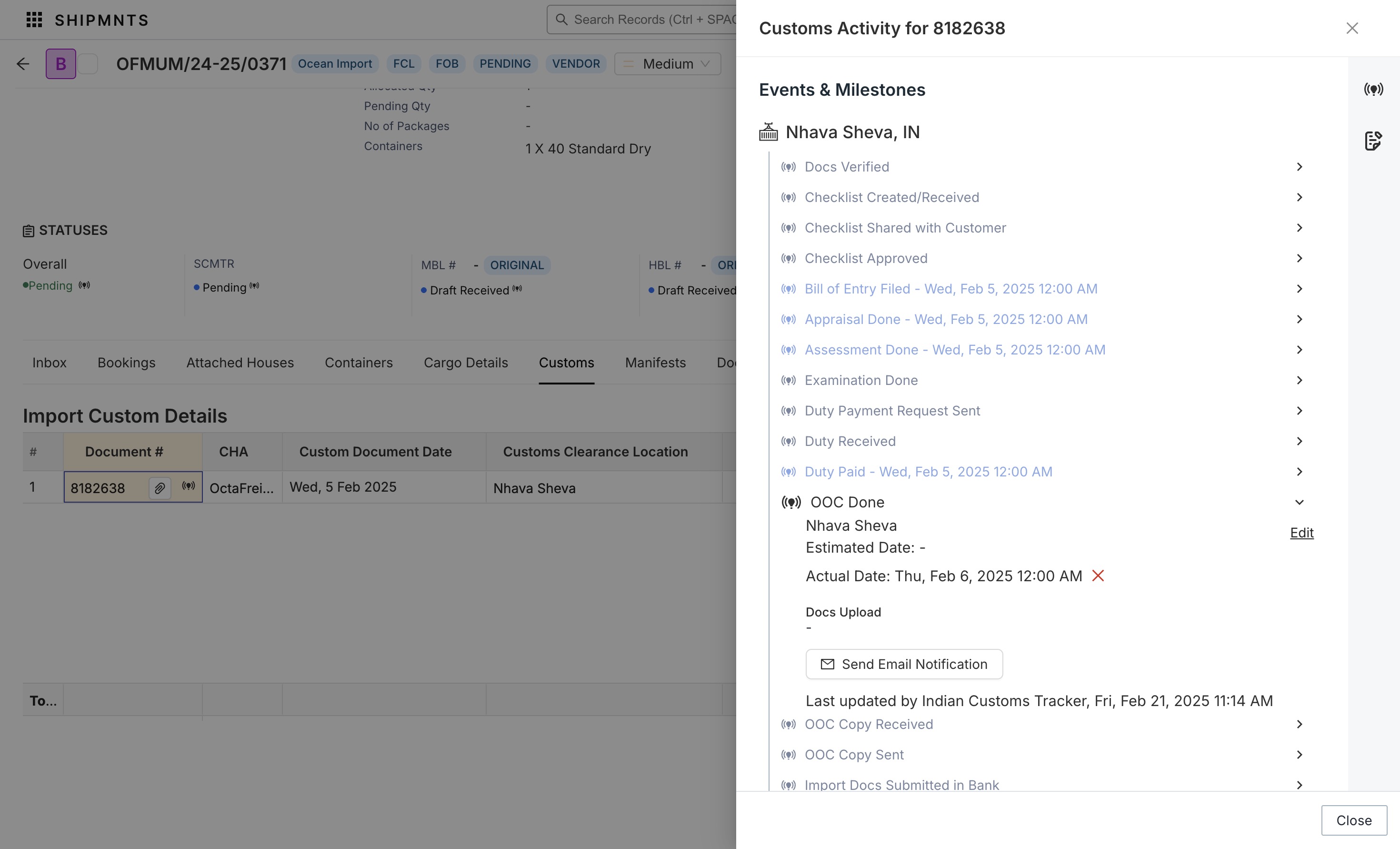Tick the checkbox next to the B badge
This screenshot has height=849, width=1400.
pyautogui.click(x=88, y=64)
